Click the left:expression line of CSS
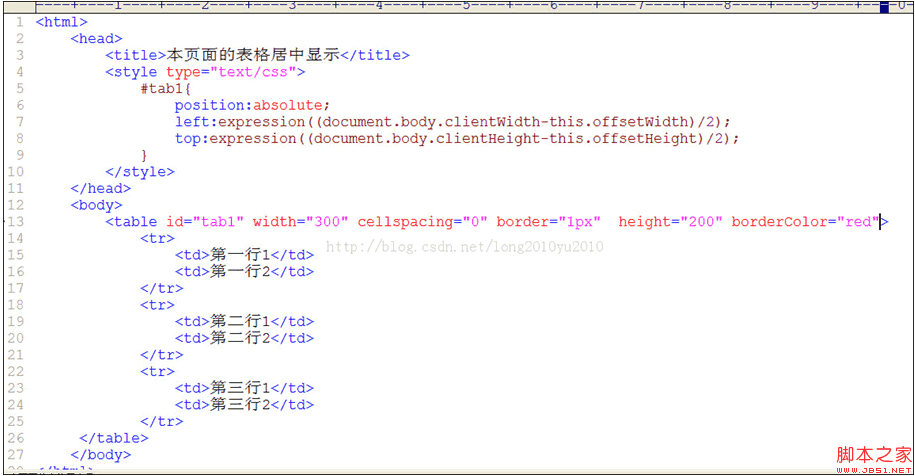The image size is (915, 476). click(x=445, y=122)
